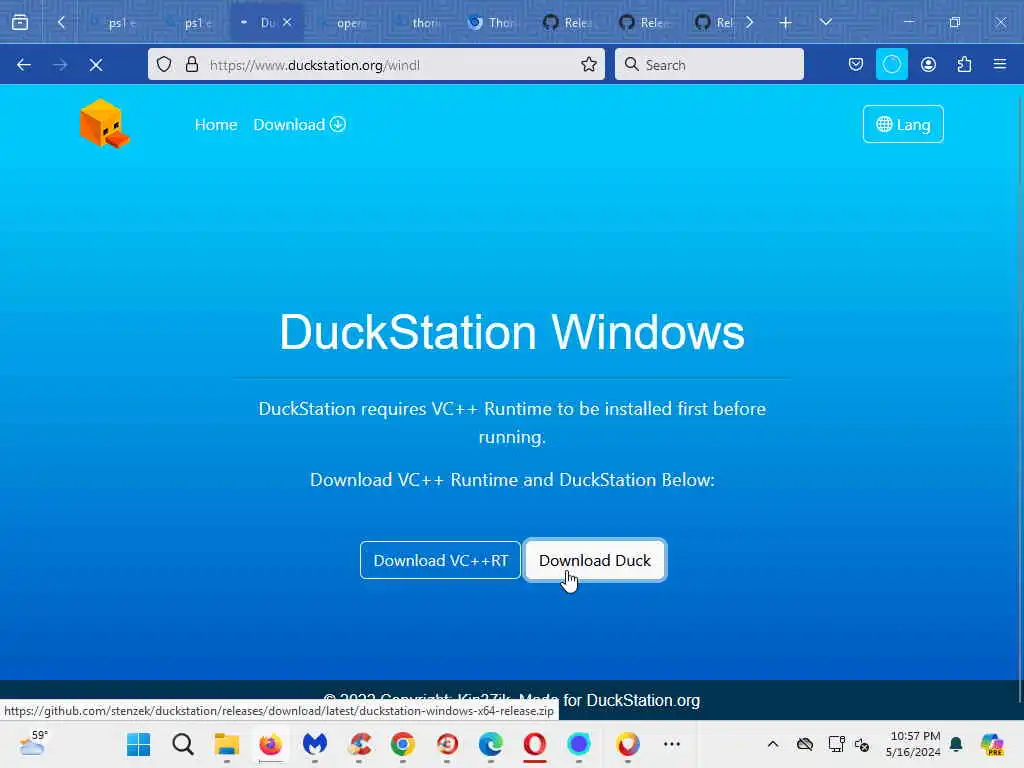
Task: Open the Home link in navbar
Action: pos(216,125)
